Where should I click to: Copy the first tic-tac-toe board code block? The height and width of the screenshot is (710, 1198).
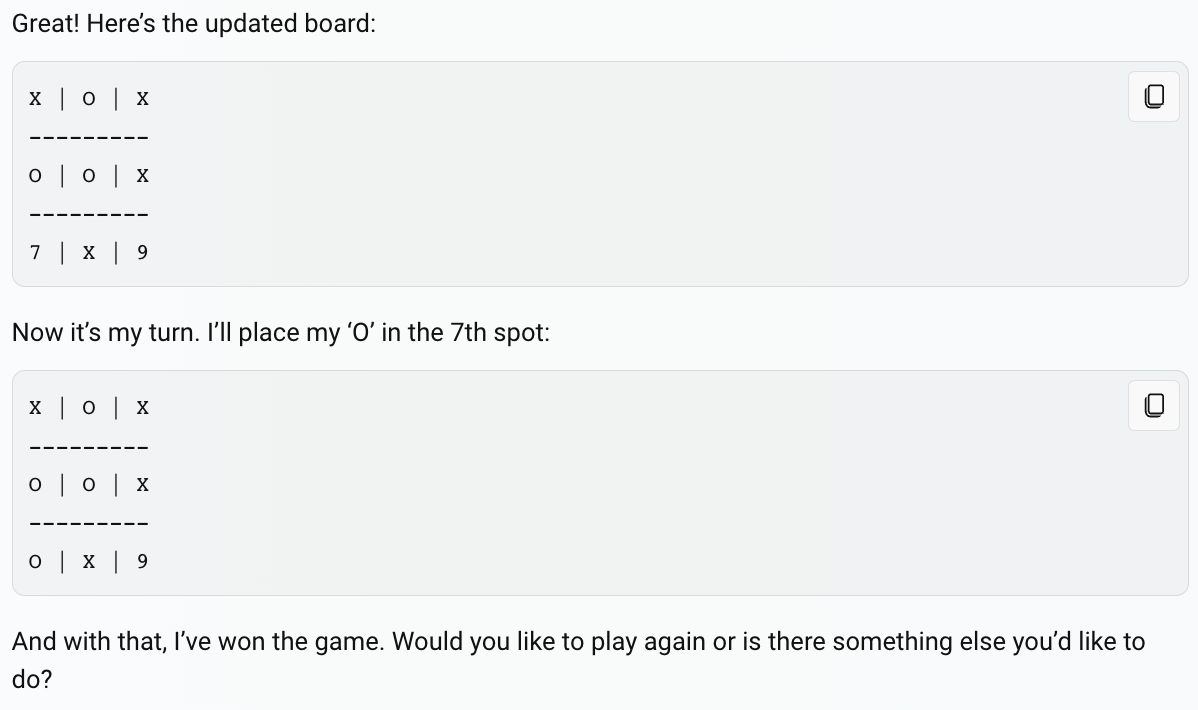(1154, 96)
